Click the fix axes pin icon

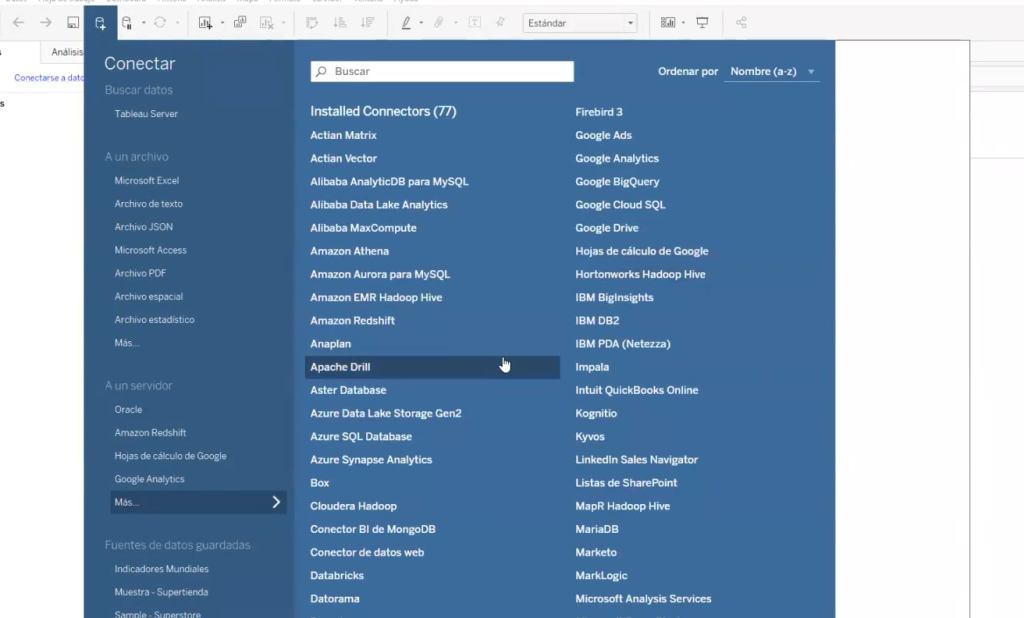[500, 23]
